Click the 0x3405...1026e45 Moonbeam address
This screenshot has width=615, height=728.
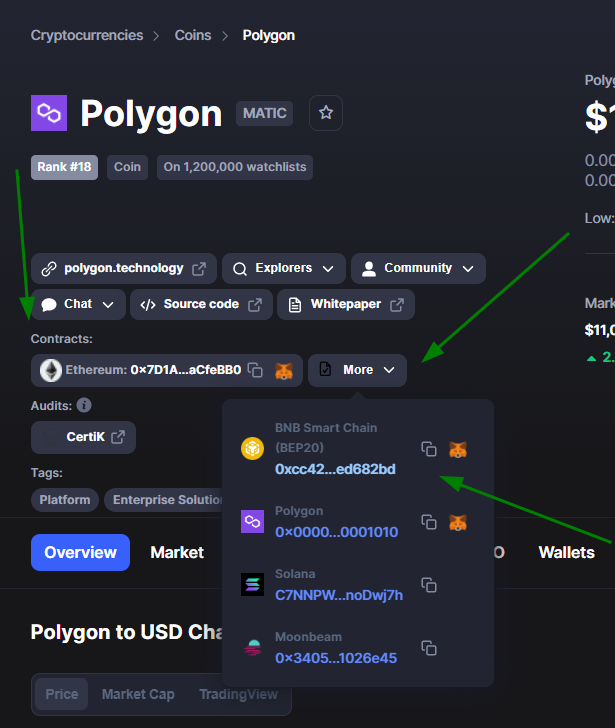[x=336, y=658]
